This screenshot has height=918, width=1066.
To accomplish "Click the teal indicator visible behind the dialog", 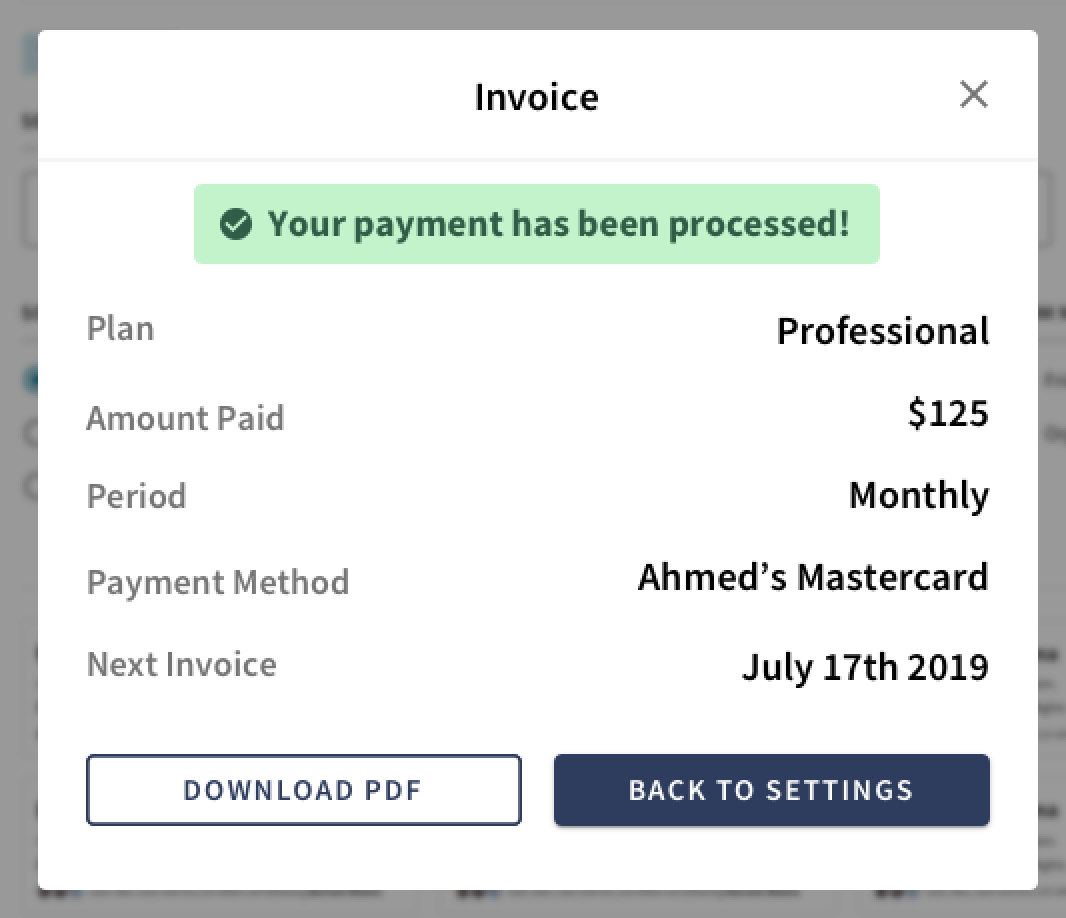I will (30, 379).
